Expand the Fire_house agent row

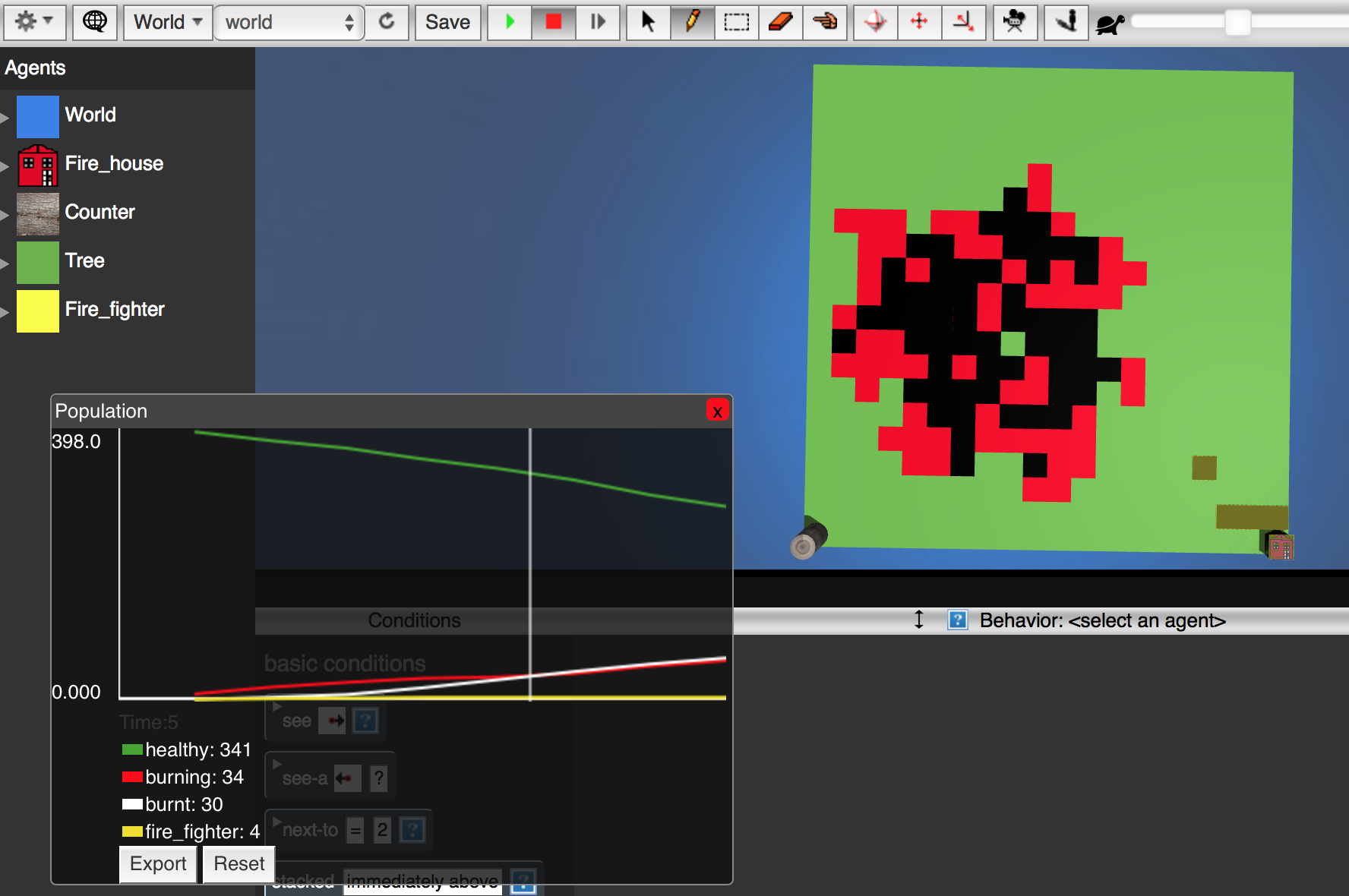click(5, 166)
